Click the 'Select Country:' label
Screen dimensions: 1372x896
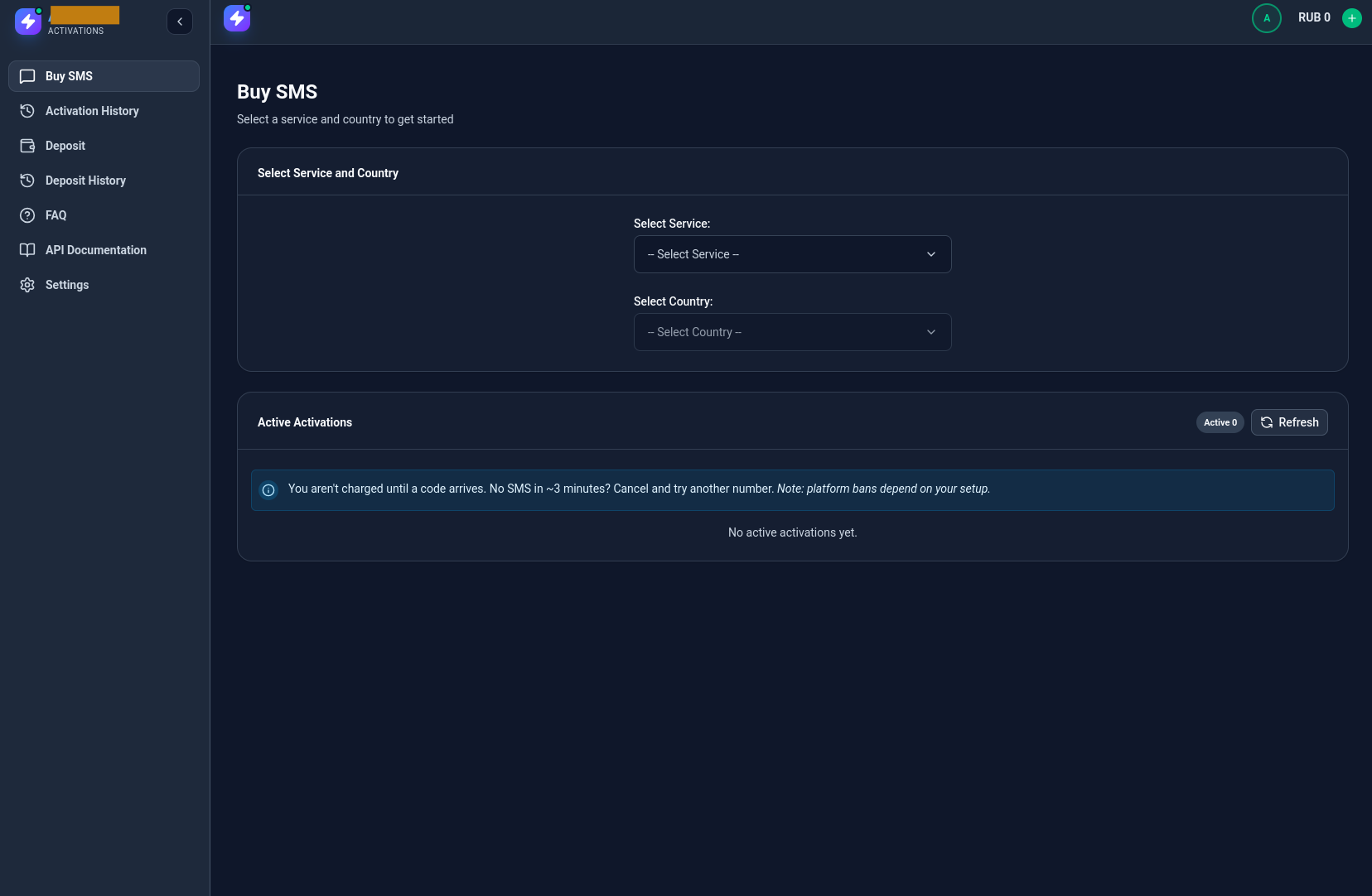(674, 301)
